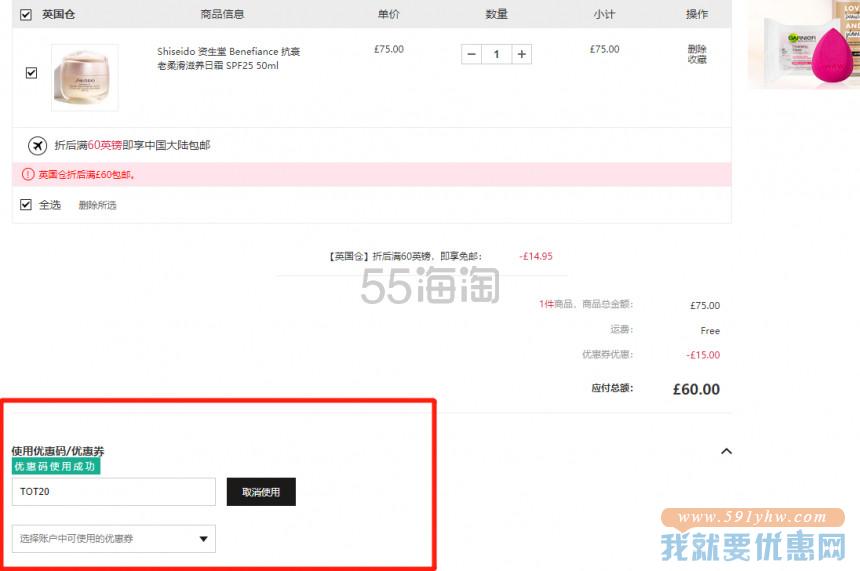Uncheck the Shiseido product checkbox
This screenshot has height=571, width=860.
(31, 73)
